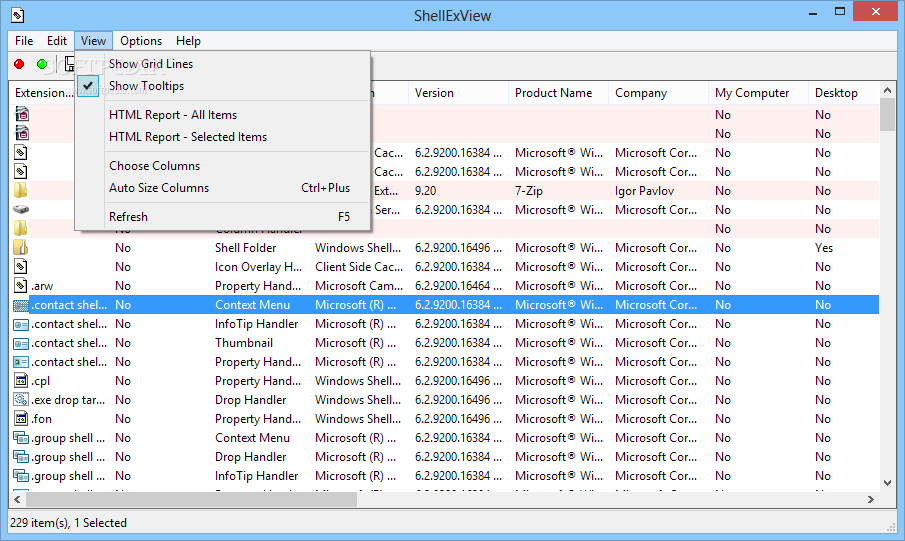Choose HTML Report - Selected Items
The width and height of the screenshot is (905, 541).
pos(222,137)
